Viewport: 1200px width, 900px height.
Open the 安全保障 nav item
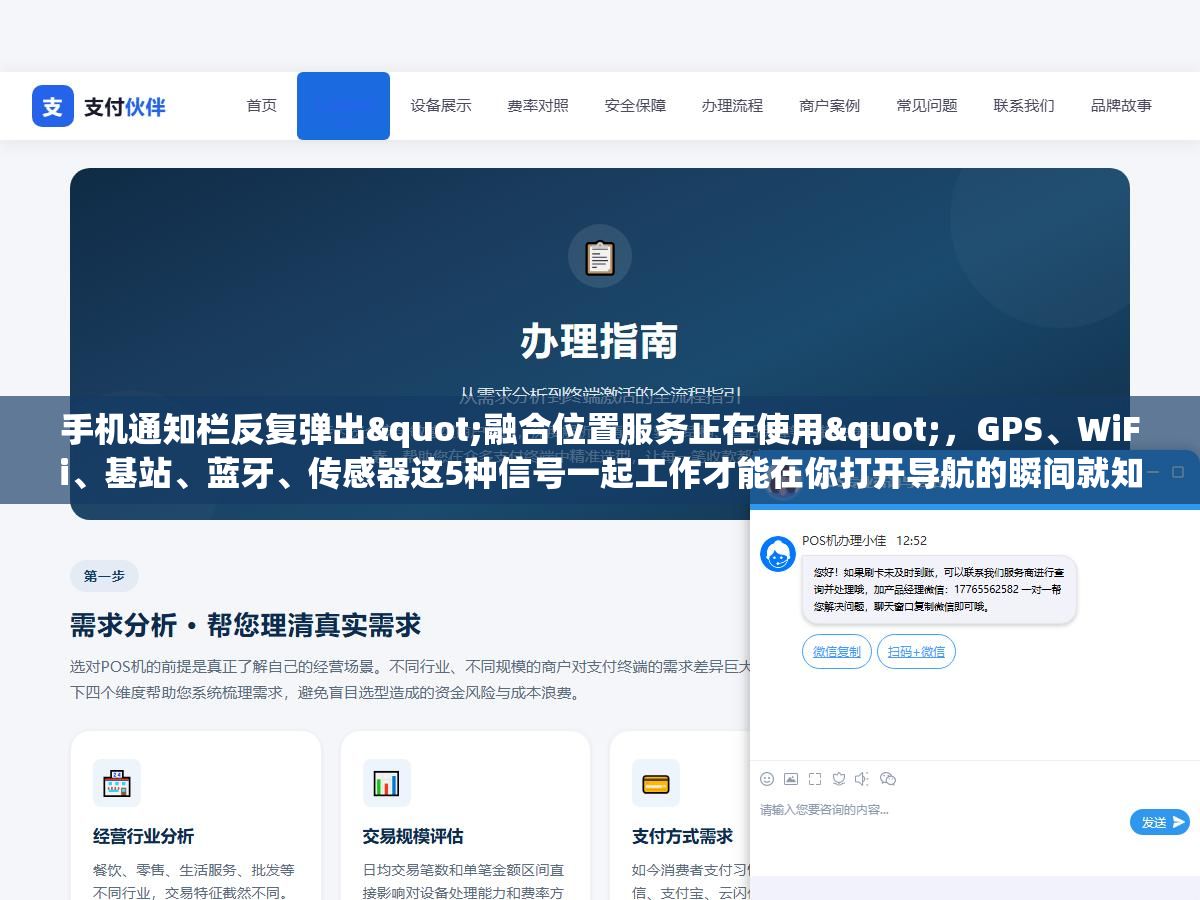point(635,106)
